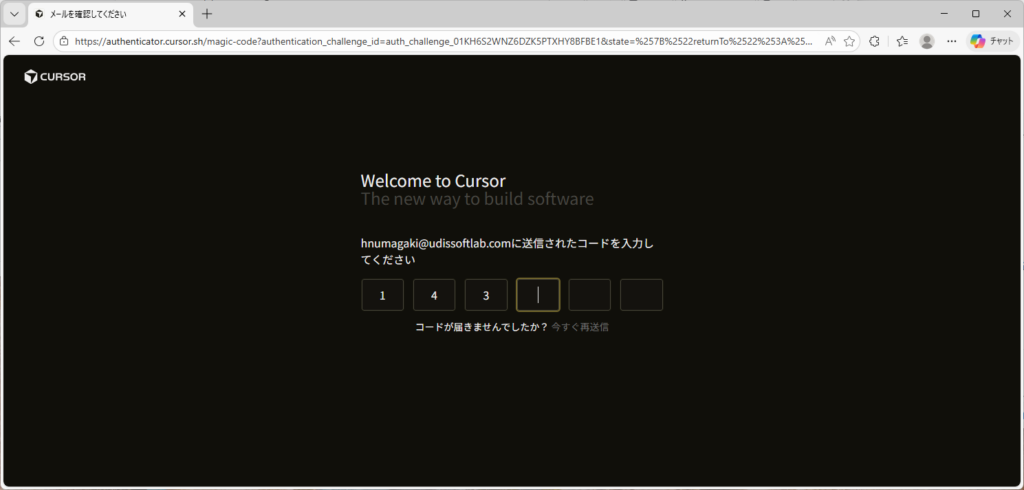This screenshot has width=1024, height=490.
Task: Select the メールを確認してください tab
Action: click(100, 14)
